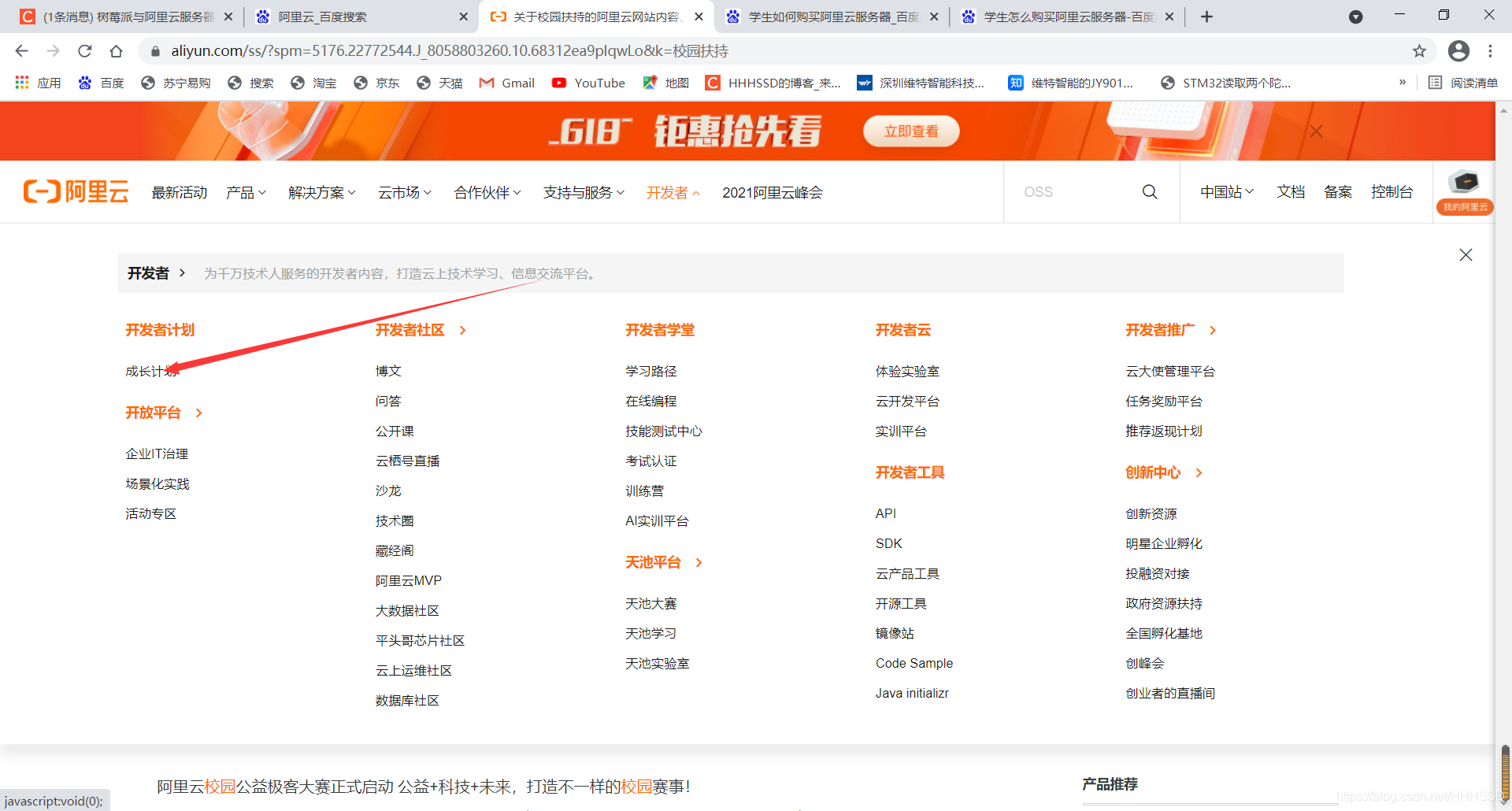
Task: Open the 企业IT治理 link
Action: tap(157, 454)
